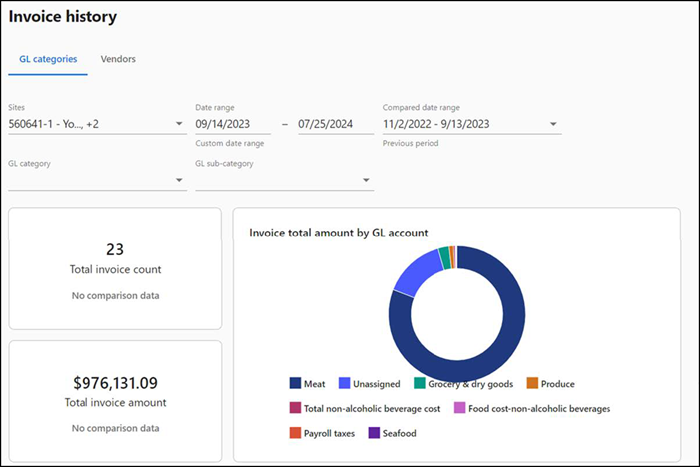Click the Produce legend color swatch
This screenshot has height=468, width=700.
[x=532, y=383]
